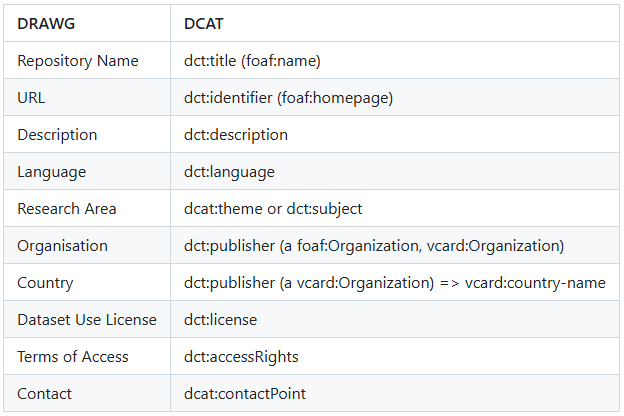The width and height of the screenshot is (624, 416).
Task: Select the Organisation row label
Action: click(x=62, y=246)
